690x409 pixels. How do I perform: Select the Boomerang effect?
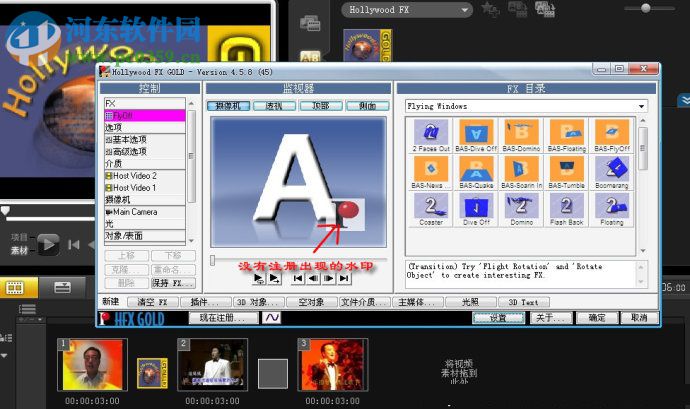(x=612, y=172)
